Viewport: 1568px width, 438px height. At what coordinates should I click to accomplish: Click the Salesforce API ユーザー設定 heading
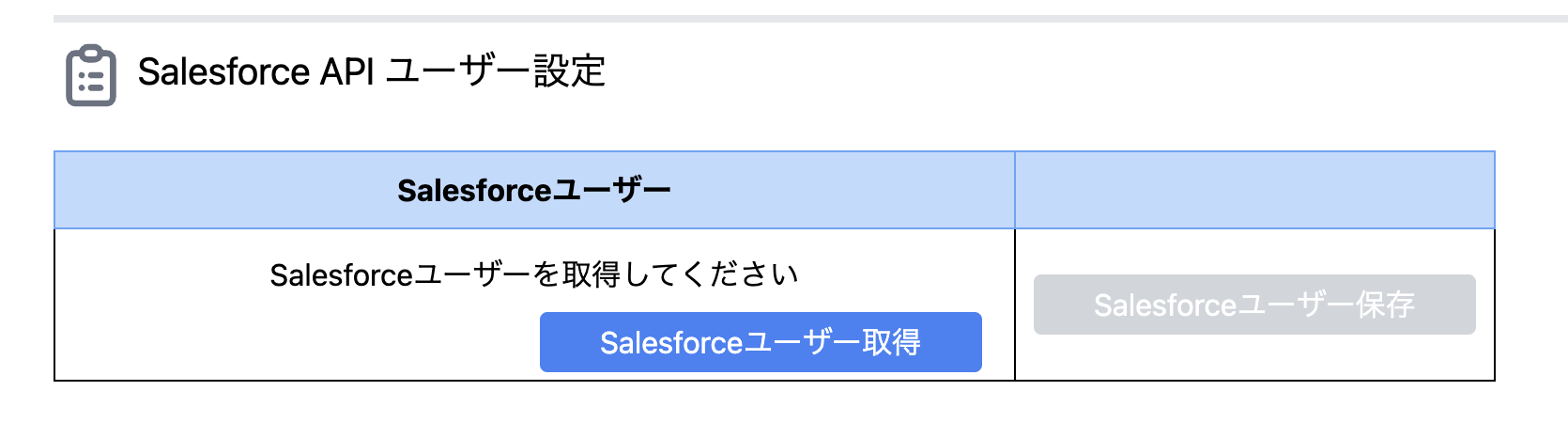tap(371, 71)
